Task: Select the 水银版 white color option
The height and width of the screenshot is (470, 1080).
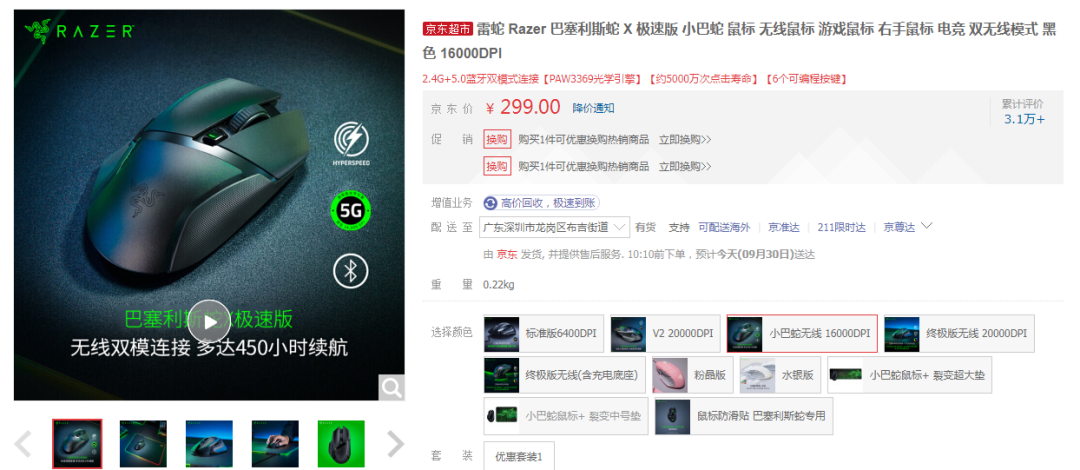Action: (x=780, y=375)
